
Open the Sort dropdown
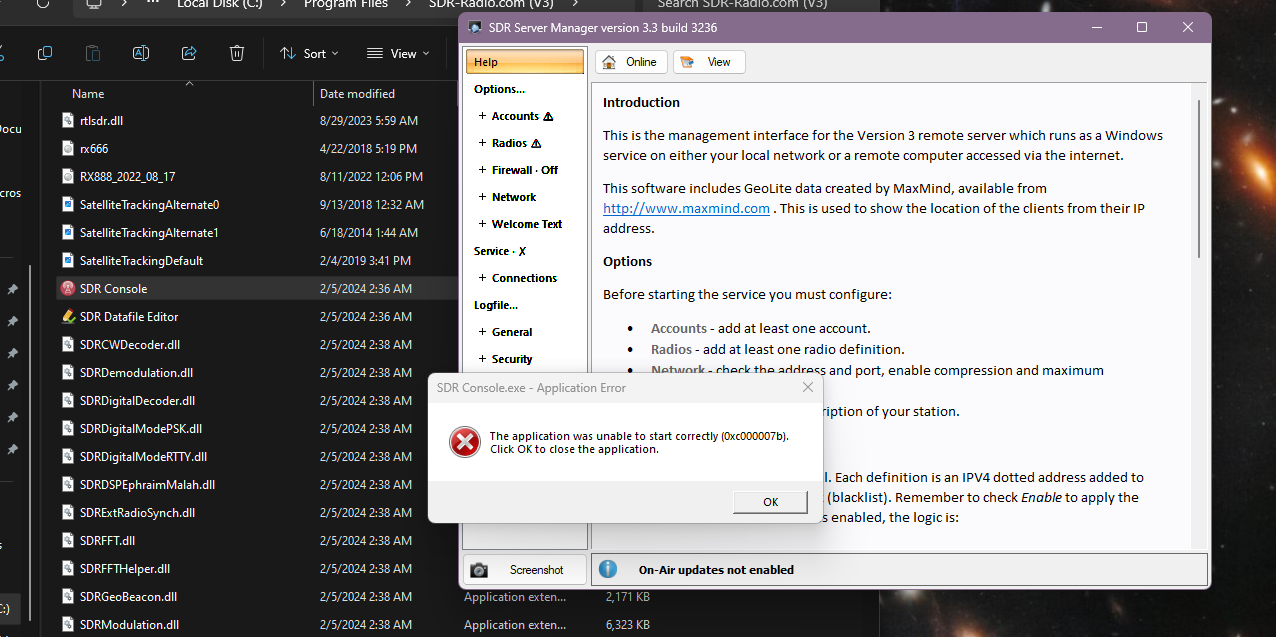pyautogui.click(x=308, y=52)
